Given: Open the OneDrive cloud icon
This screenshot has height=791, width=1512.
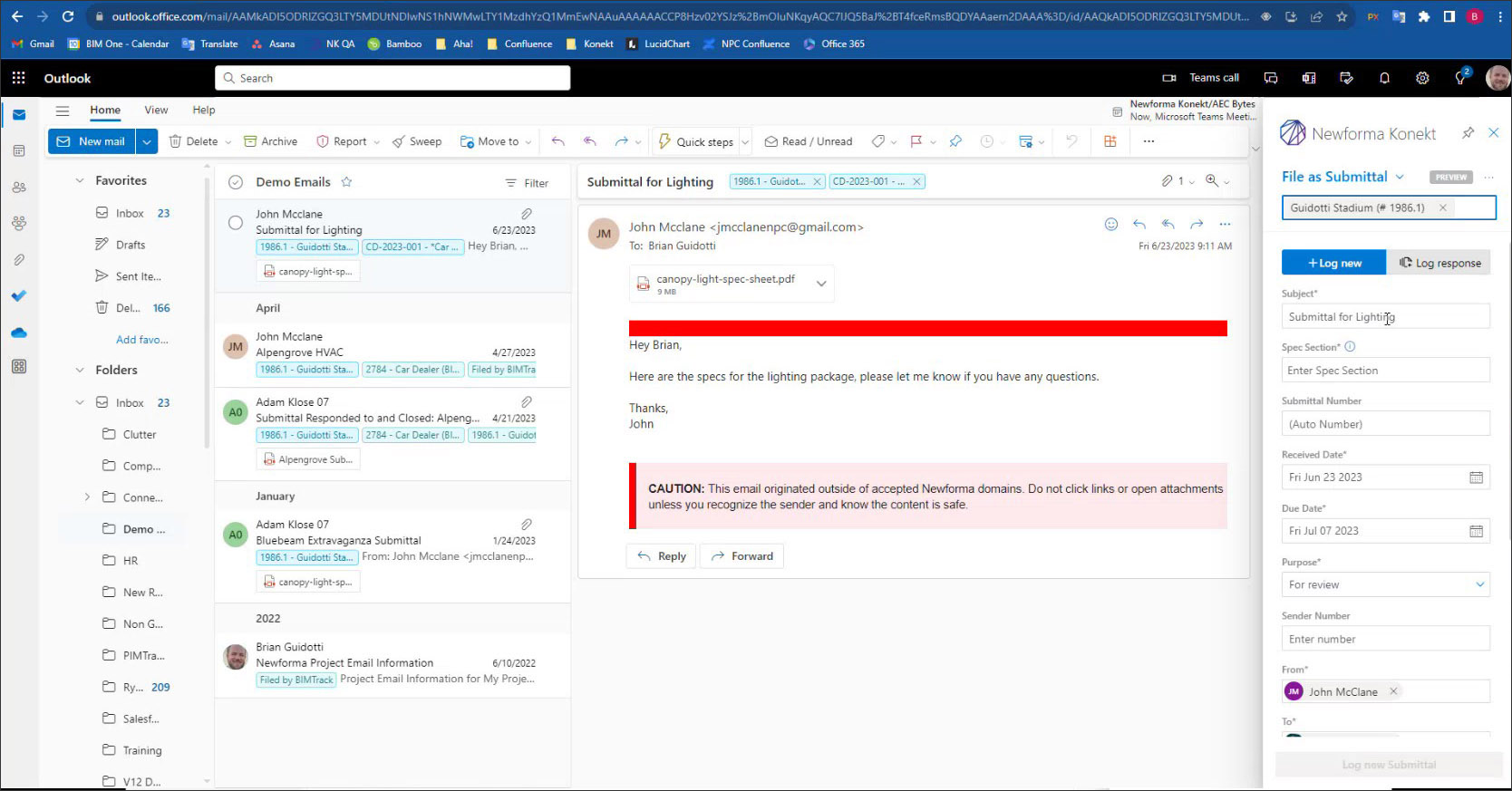Looking at the screenshot, I should tap(19, 333).
